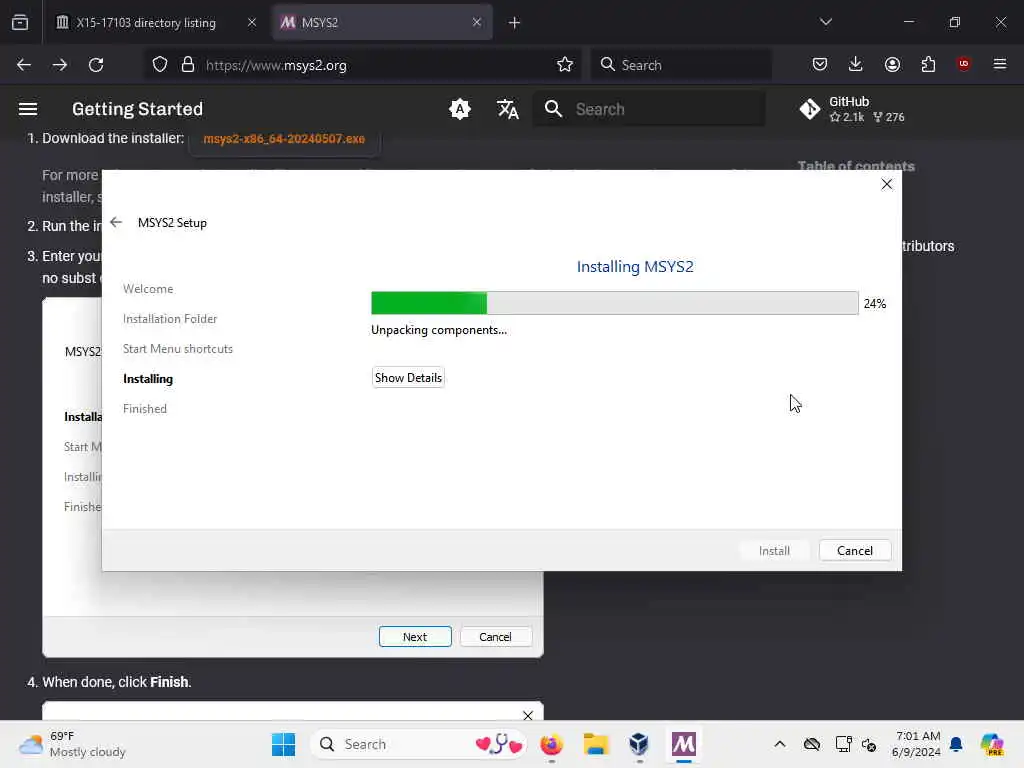Select the Finished step label

pos(145,409)
